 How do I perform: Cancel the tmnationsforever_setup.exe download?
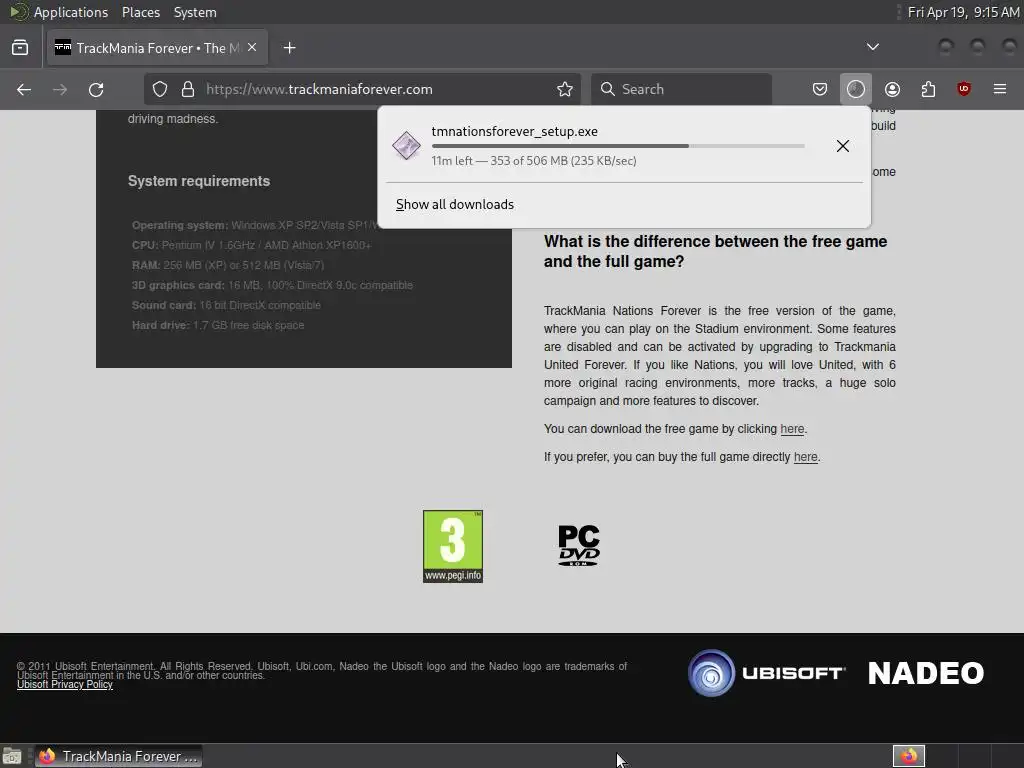tap(843, 146)
